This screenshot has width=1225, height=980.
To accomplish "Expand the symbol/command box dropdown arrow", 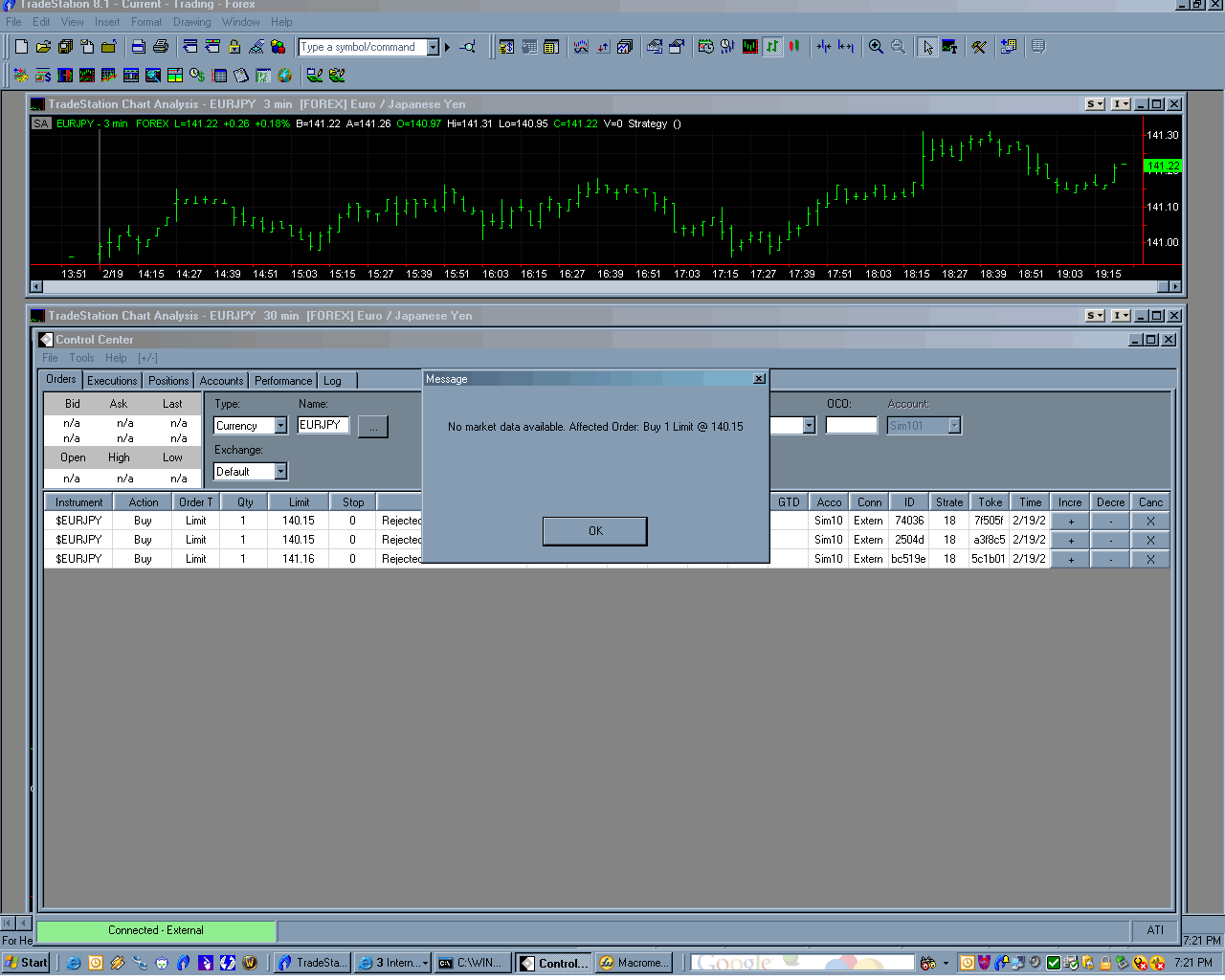I will coord(433,47).
